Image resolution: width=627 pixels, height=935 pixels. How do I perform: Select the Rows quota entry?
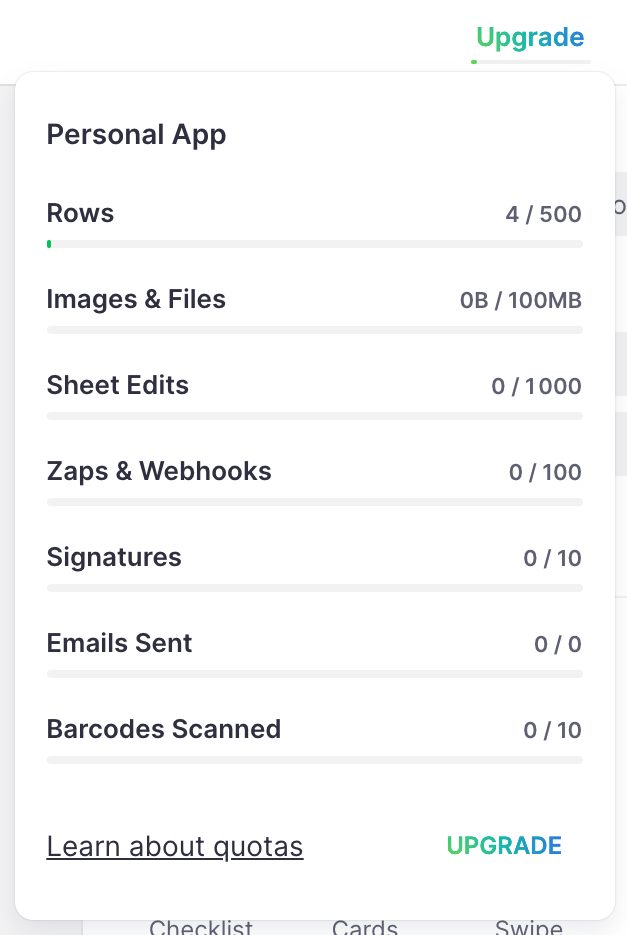80,213
